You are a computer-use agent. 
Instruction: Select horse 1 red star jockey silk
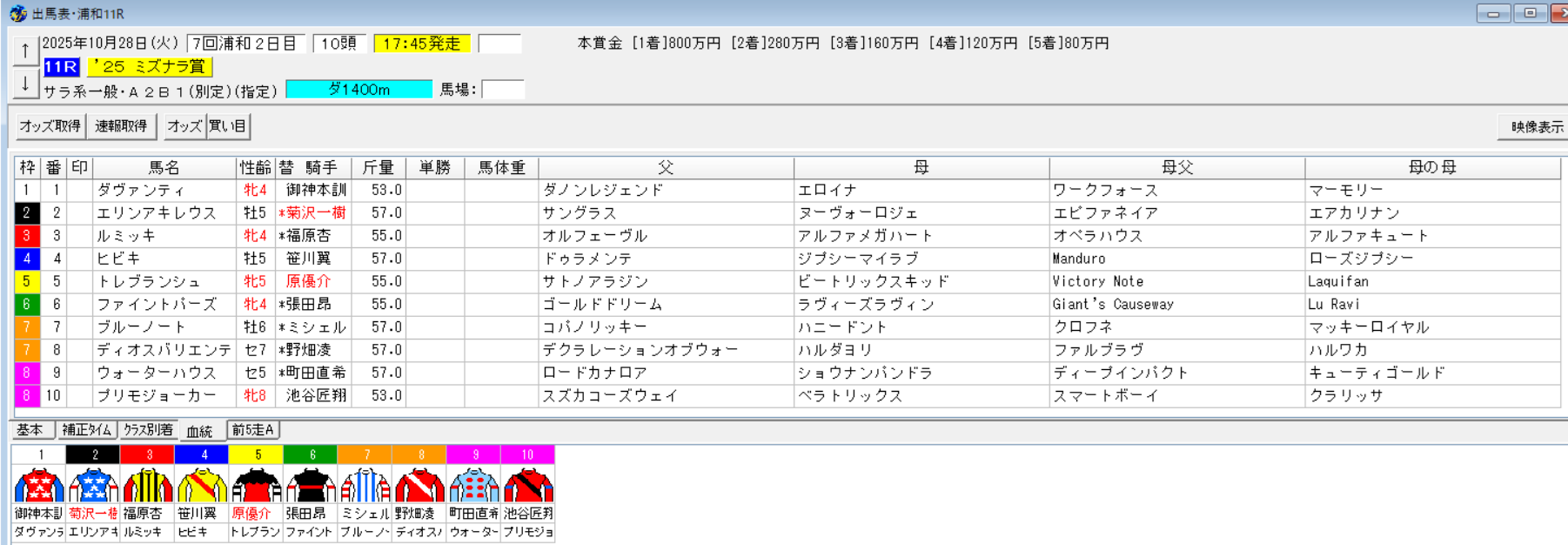39,486
